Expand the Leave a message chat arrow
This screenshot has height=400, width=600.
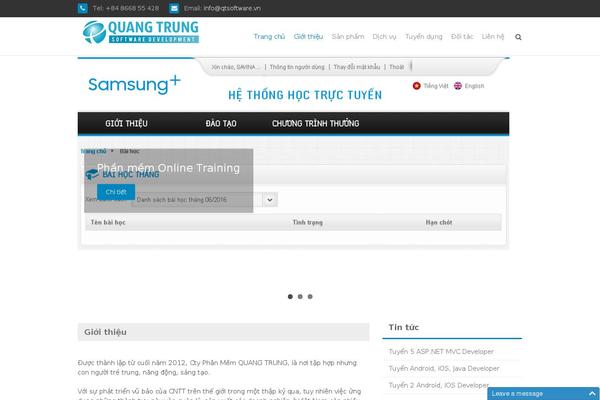592,393
